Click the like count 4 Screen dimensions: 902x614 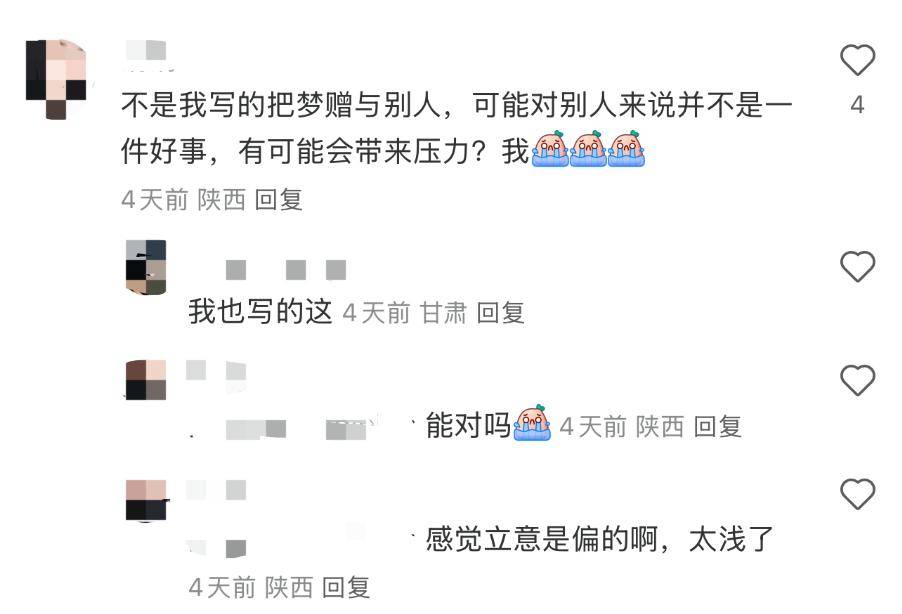[857, 105]
